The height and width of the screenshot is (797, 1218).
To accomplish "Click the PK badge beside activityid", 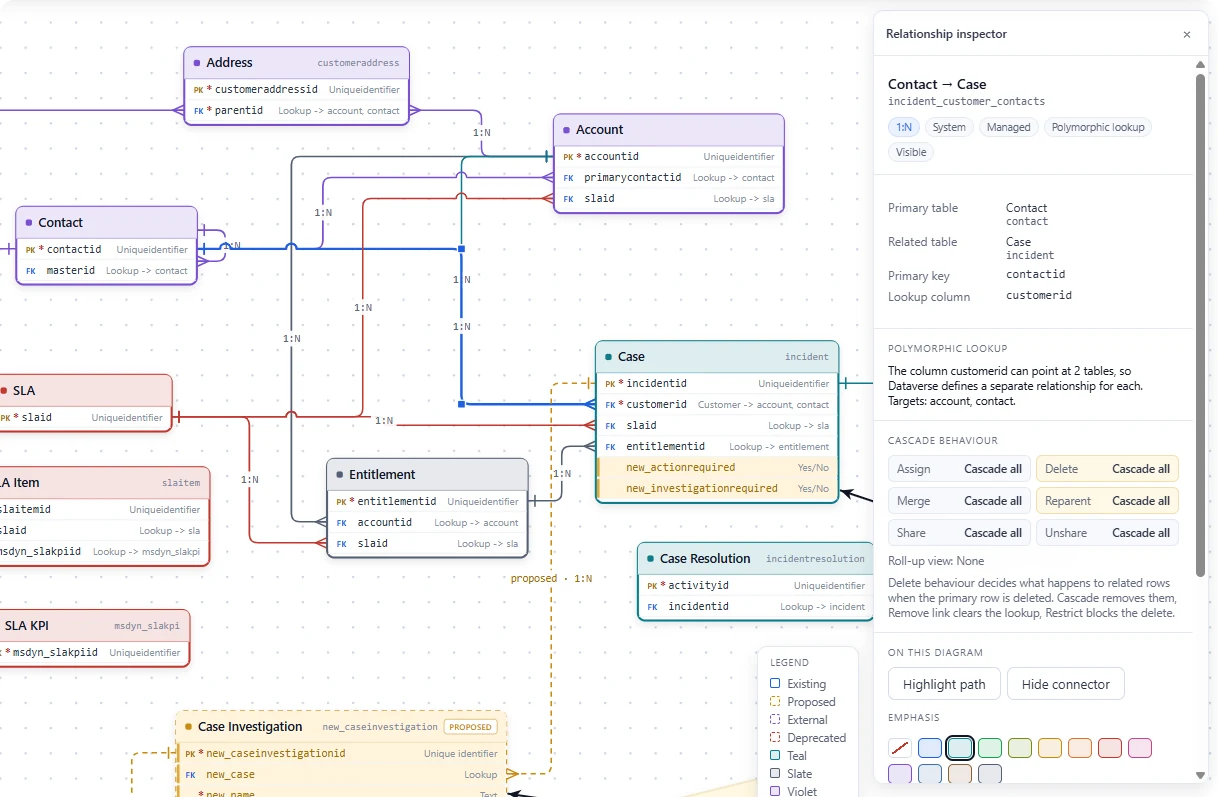I will point(652,586).
